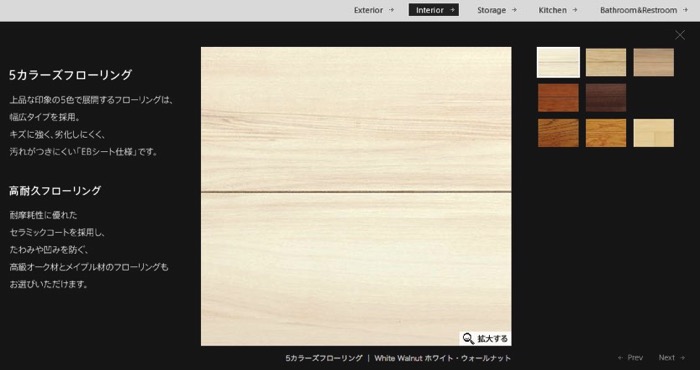This screenshot has height=370, width=700.
Task: Choose the dark walnut flooring swatch
Action: click(x=606, y=98)
